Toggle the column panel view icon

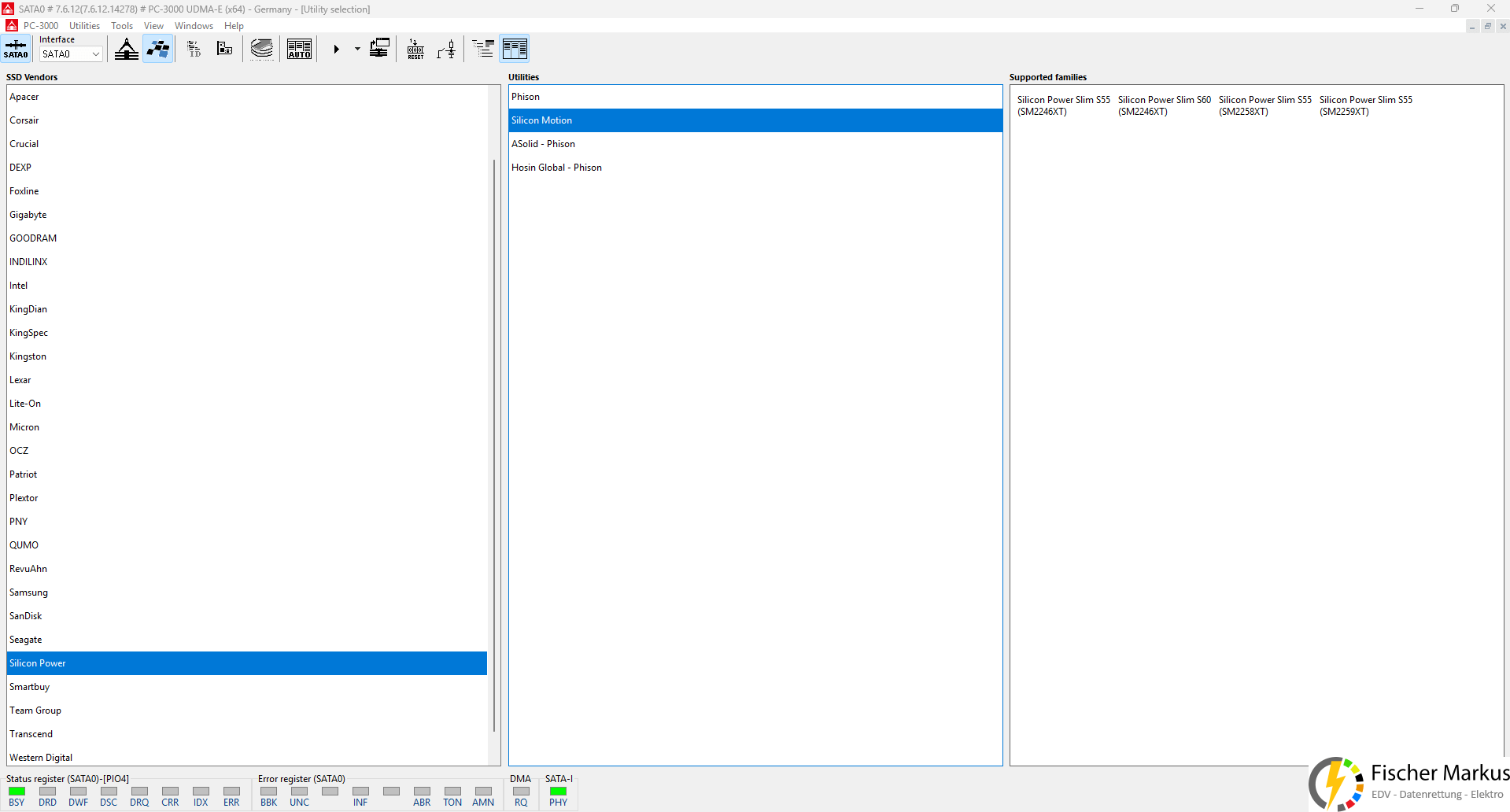(515, 49)
